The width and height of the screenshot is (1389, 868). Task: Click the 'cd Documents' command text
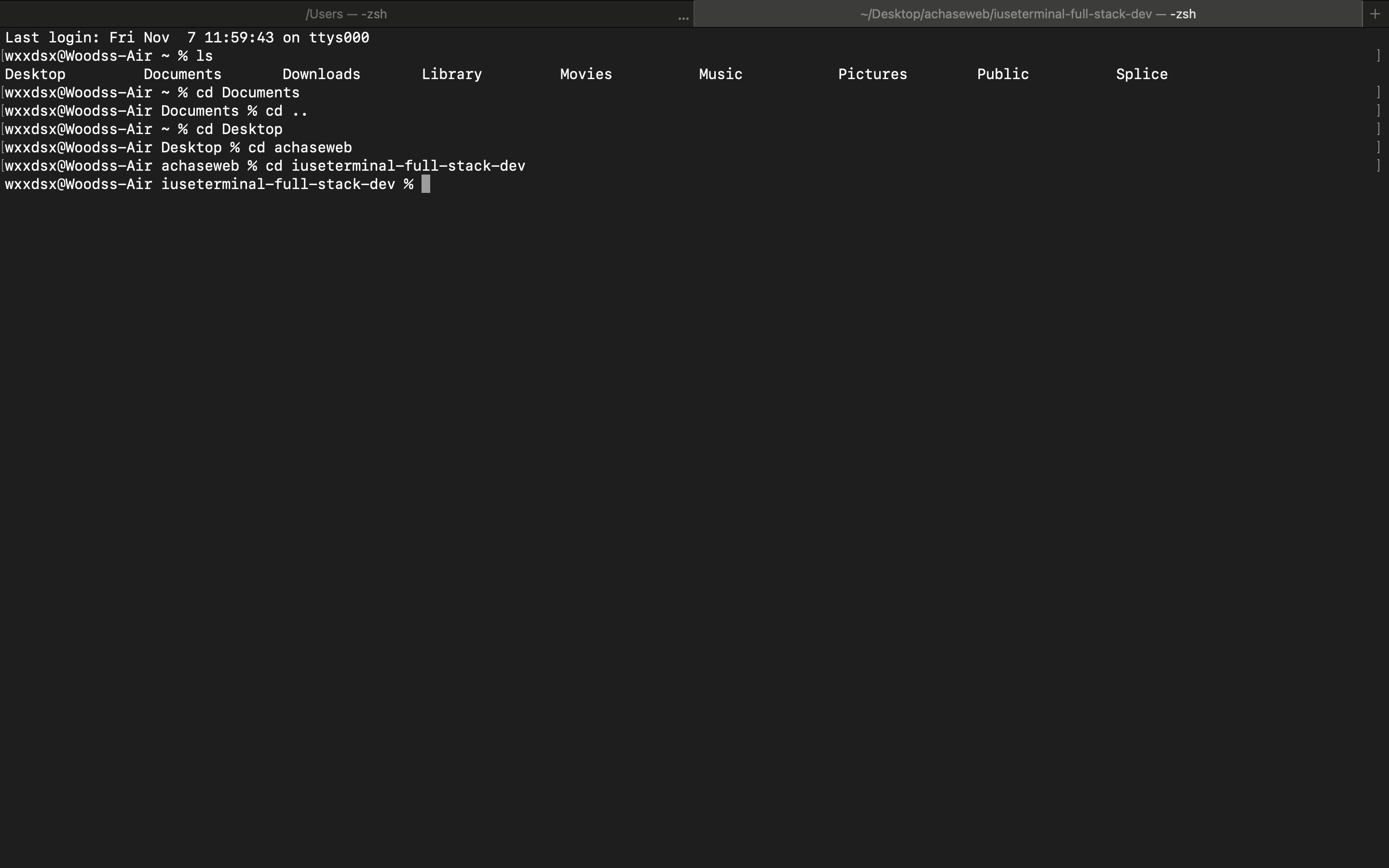pyautogui.click(x=247, y=93)
